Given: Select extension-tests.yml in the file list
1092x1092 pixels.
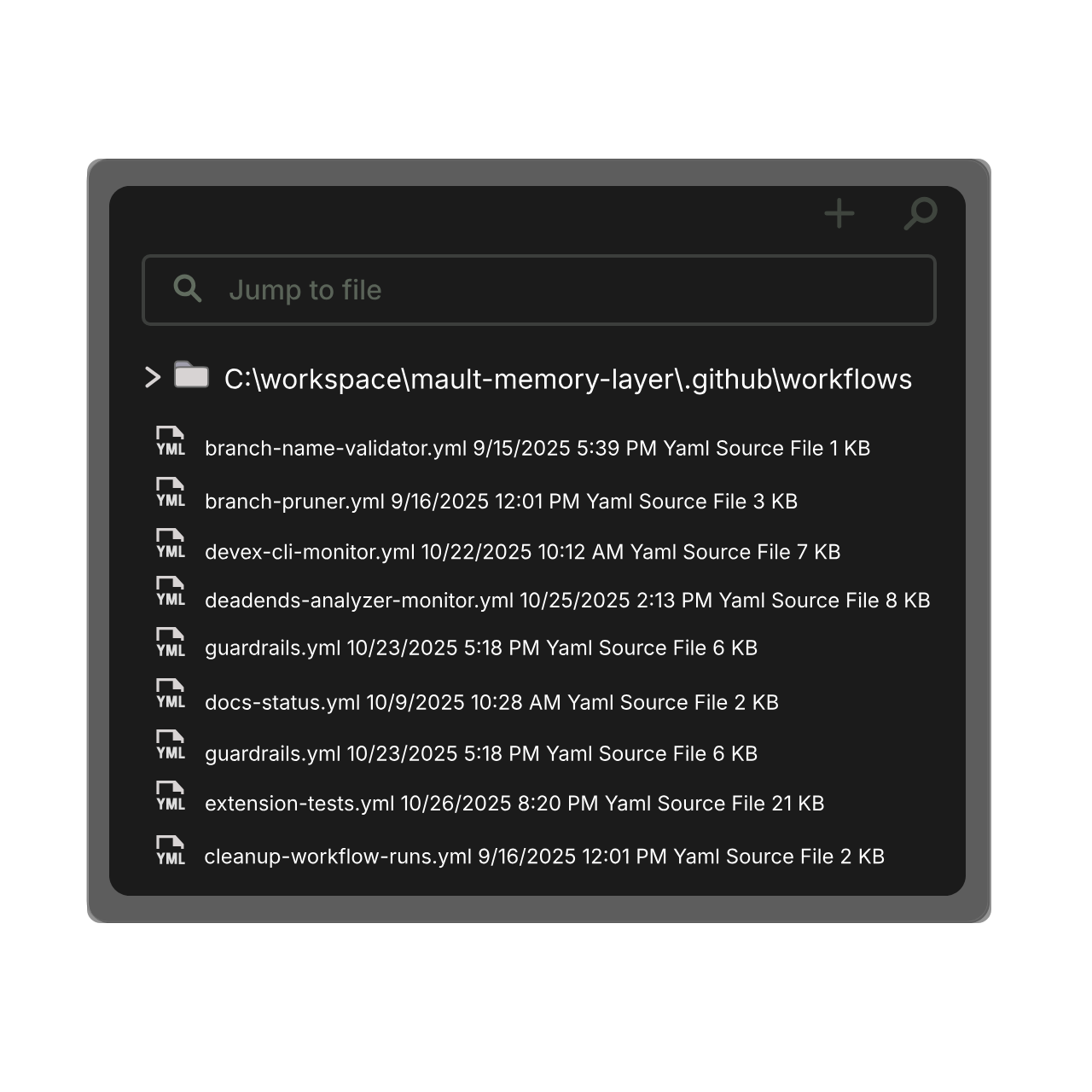Looking at the screenshot, I should tap(514, 804).
